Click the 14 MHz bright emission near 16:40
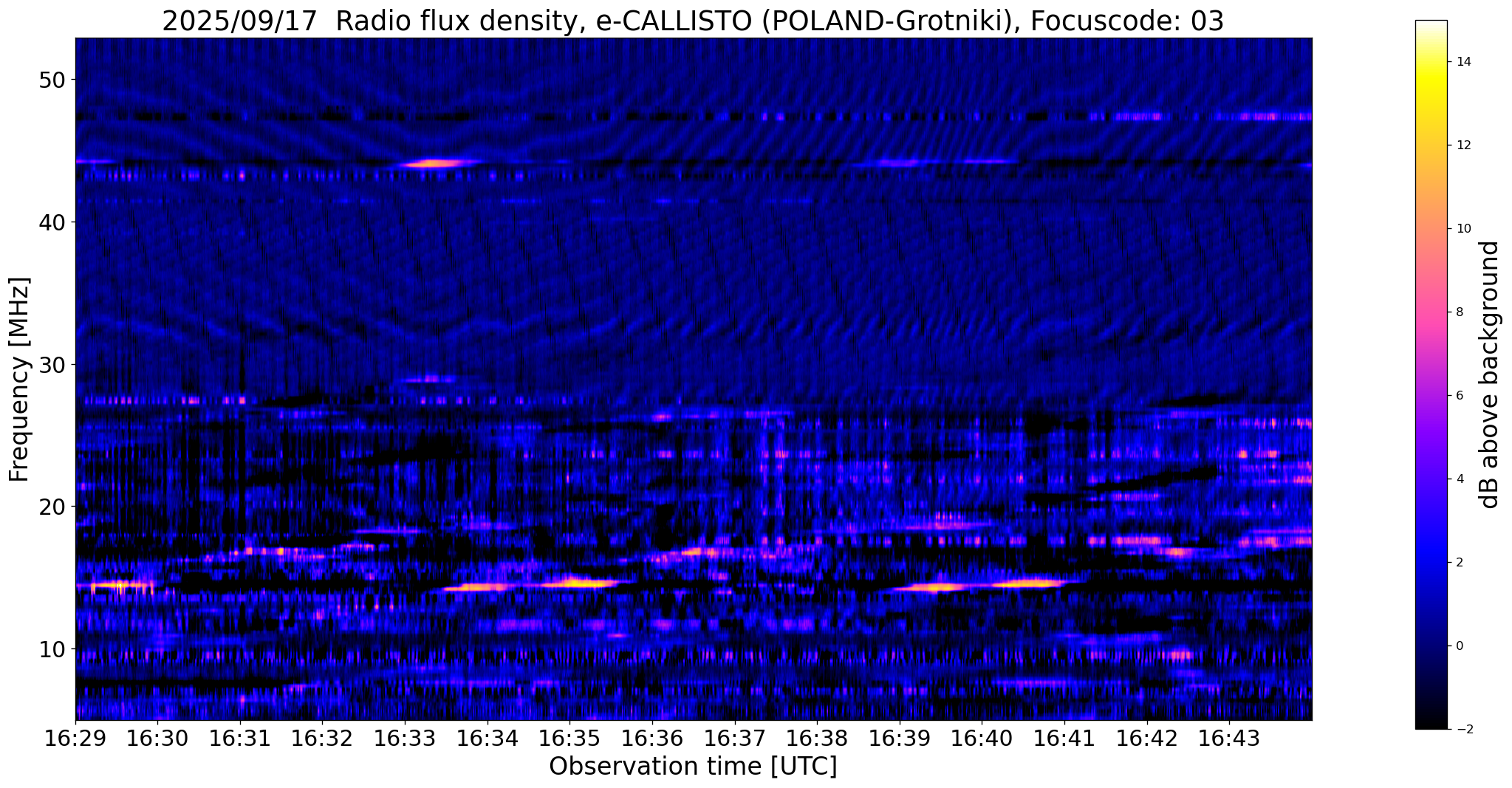The height and width of the screenshot is (788, 1512). [1028, 583]
